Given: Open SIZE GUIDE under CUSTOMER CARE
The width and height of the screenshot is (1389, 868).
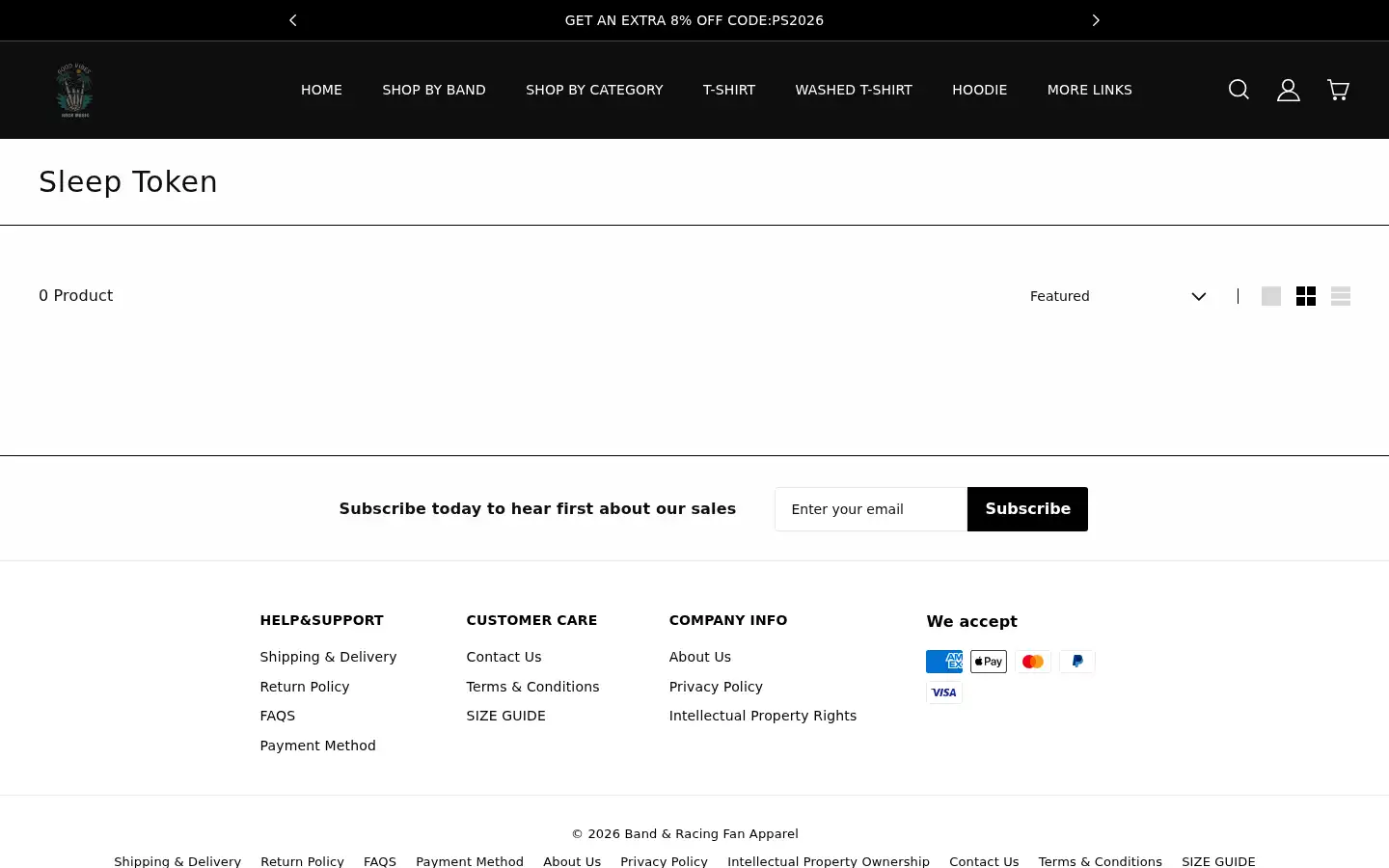Looking at the screenshot, I should pos(505,716).
